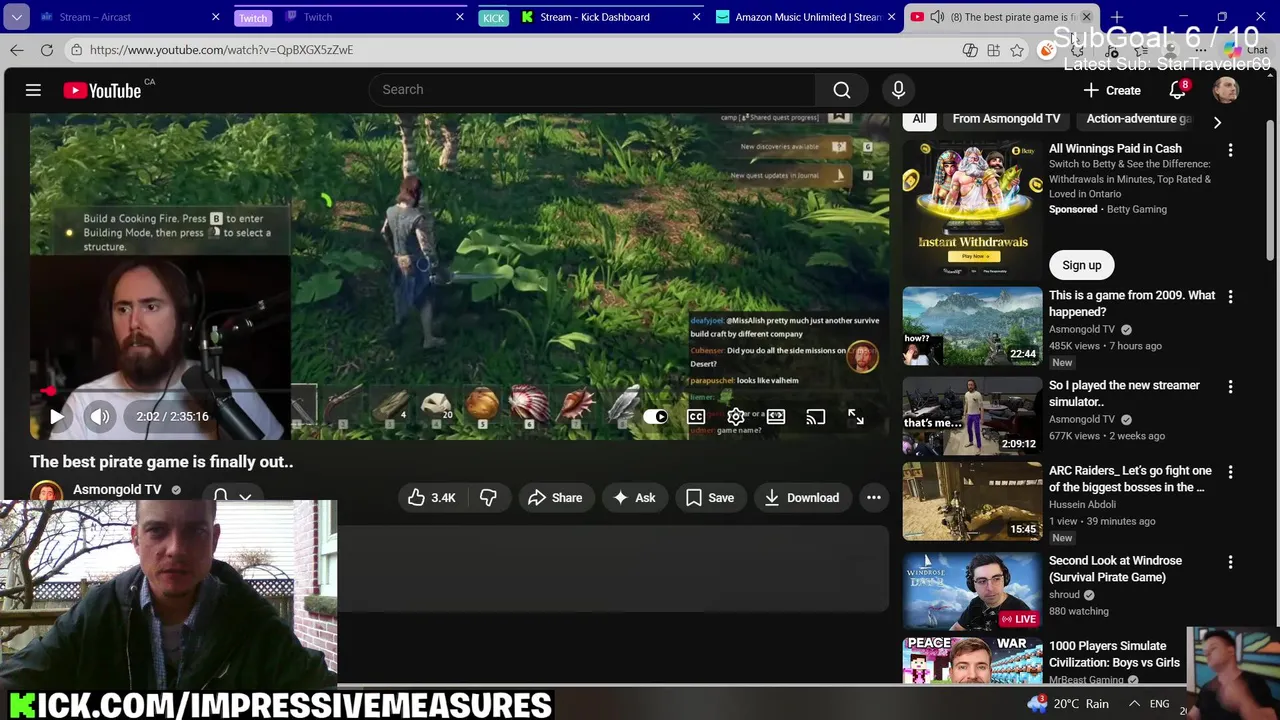The height and width of the screenshot is (720, 1280).
Task: Switch to the Twitch browser tab
Action: (x=375, y=17)
